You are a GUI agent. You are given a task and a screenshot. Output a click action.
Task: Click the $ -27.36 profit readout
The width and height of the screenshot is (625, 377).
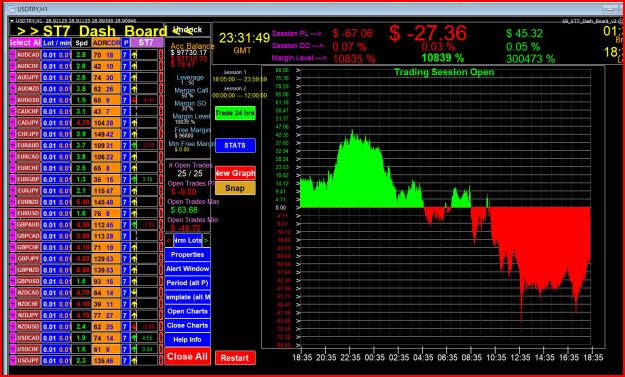(x=428, y=33)
